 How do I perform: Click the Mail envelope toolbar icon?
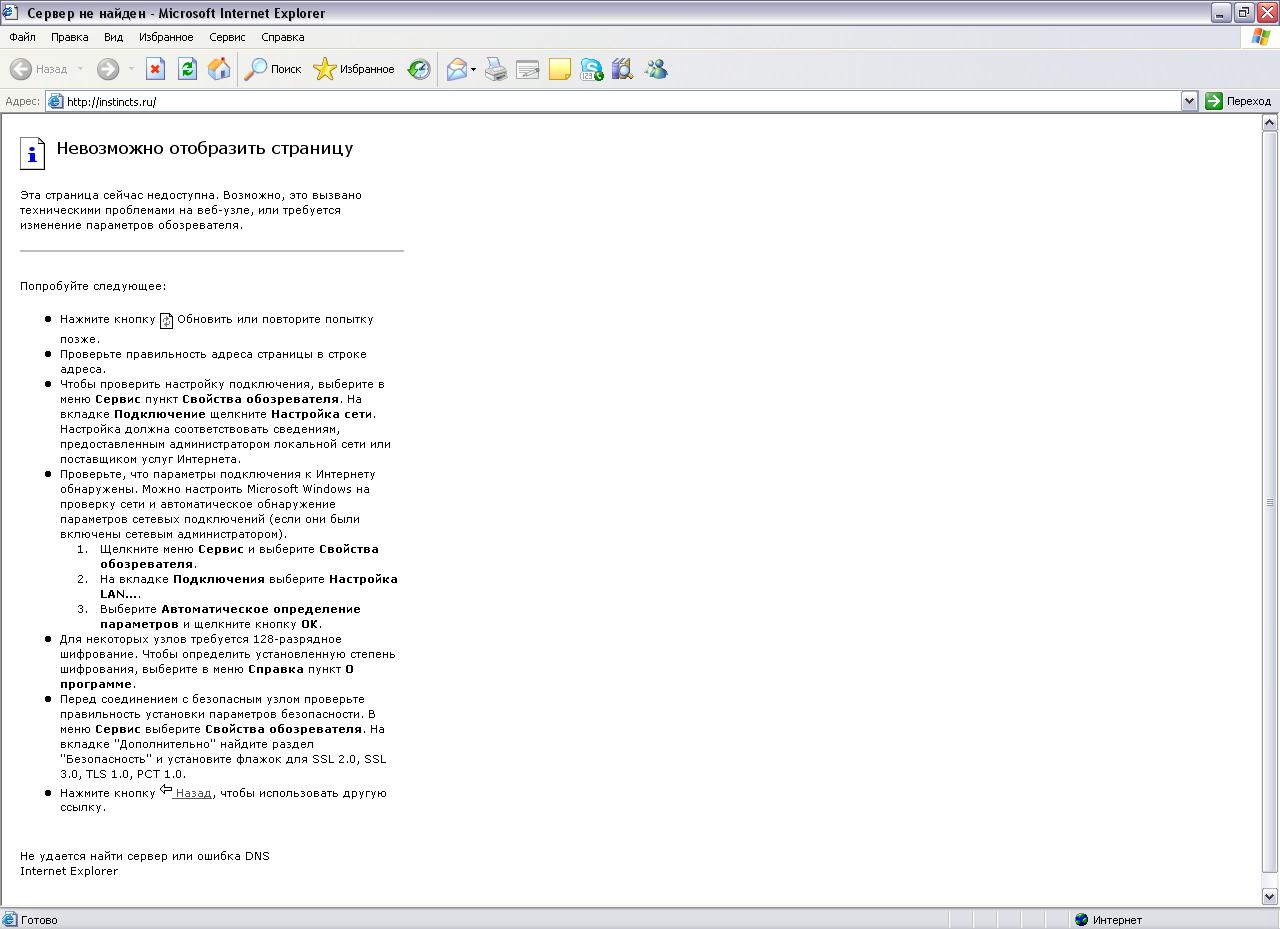point(457,69)
